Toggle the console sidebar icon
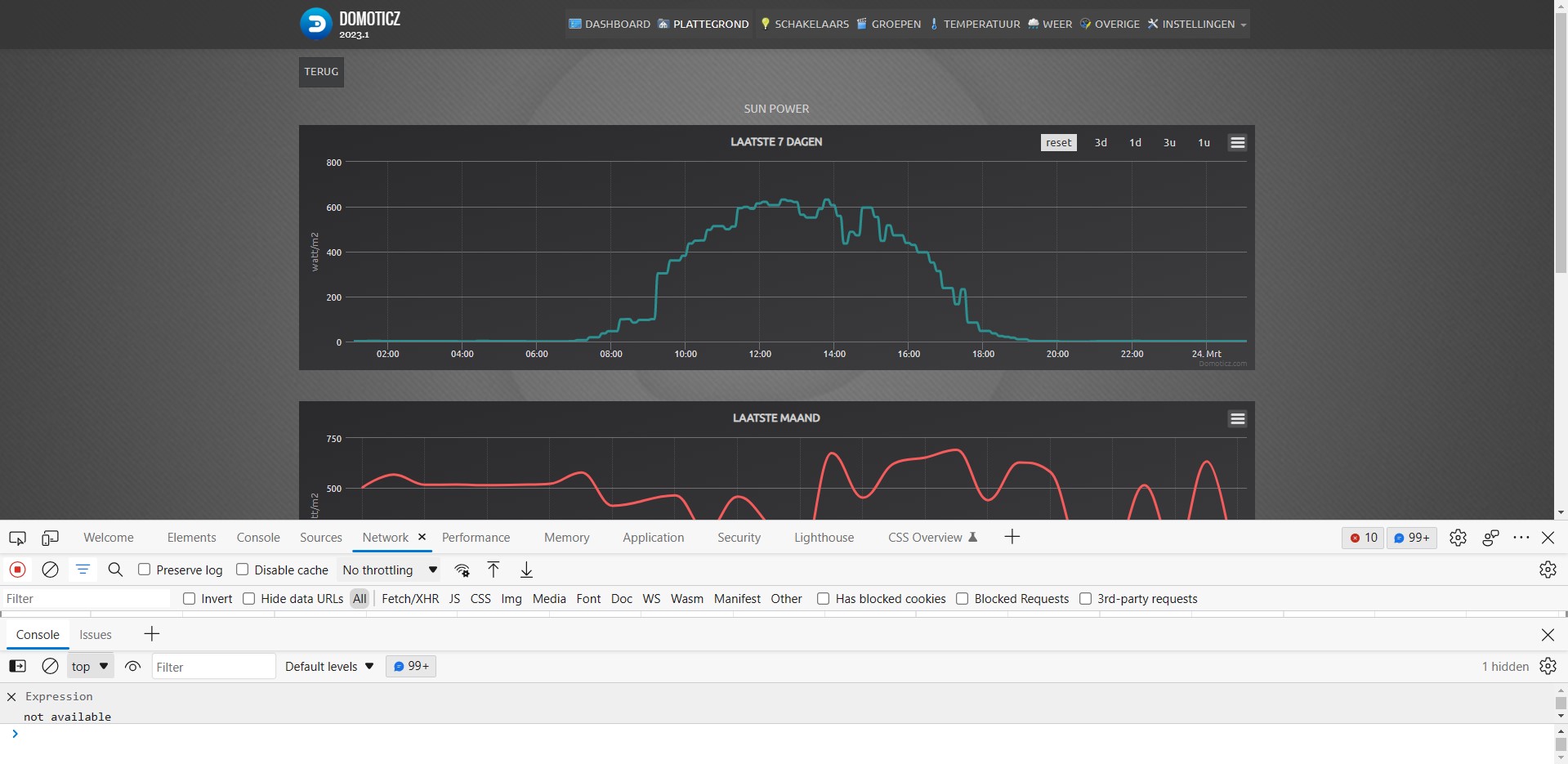Image resolution: width=1568 pixels, height=764 pixels. [x=17, y=666]
